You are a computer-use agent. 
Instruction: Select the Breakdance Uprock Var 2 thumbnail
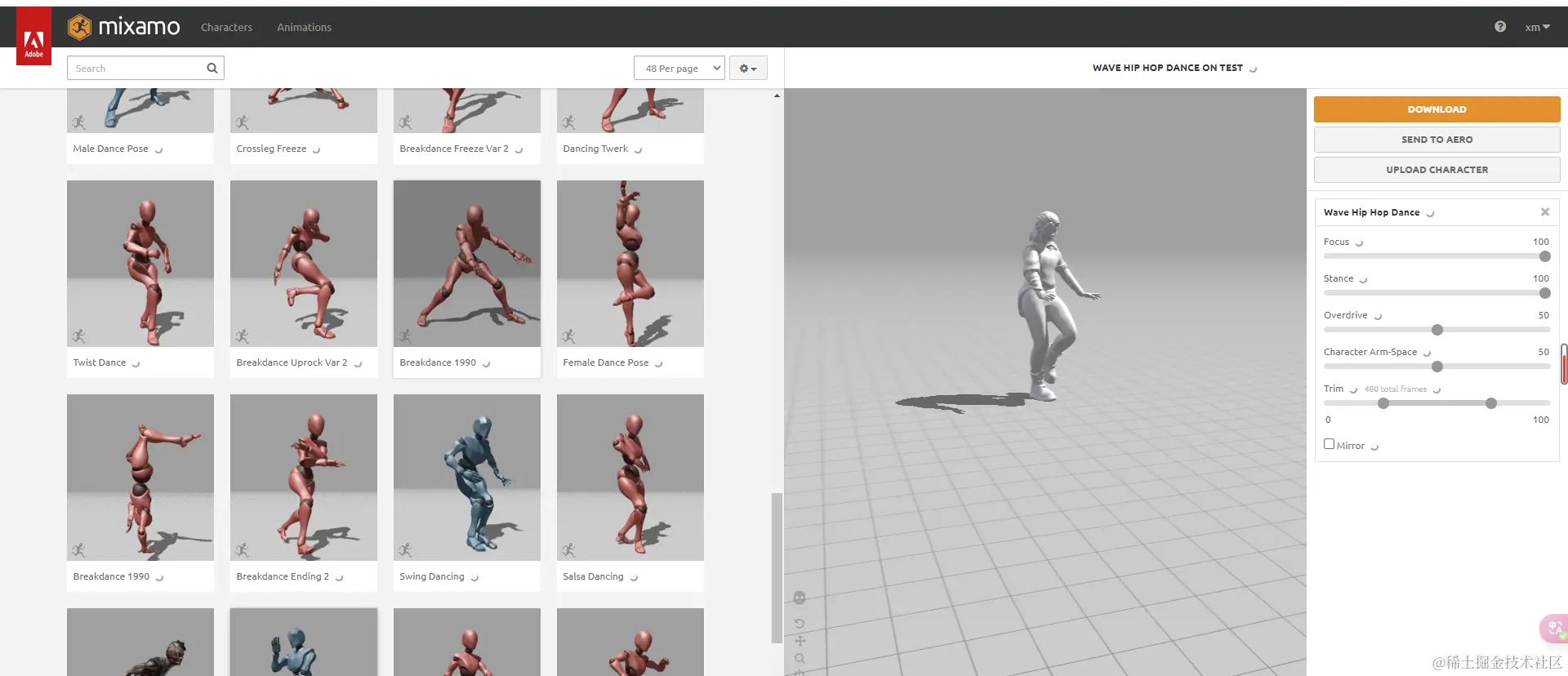coord(304,264)
